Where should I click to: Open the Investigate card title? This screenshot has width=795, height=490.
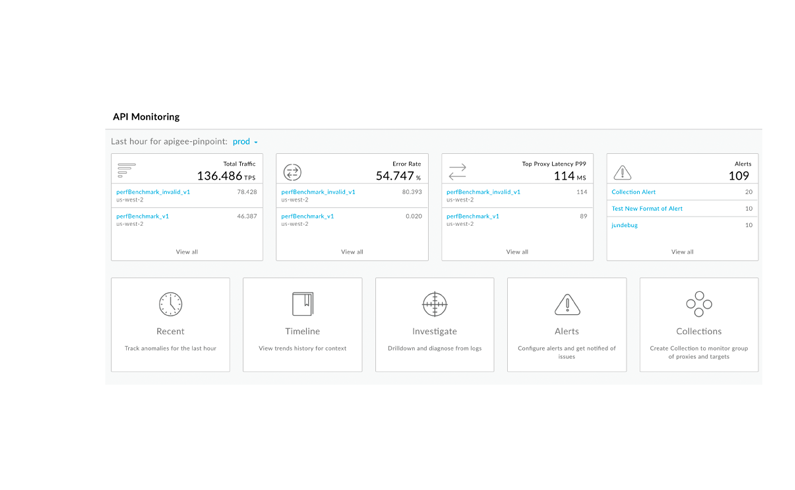[x=435, y=331]
